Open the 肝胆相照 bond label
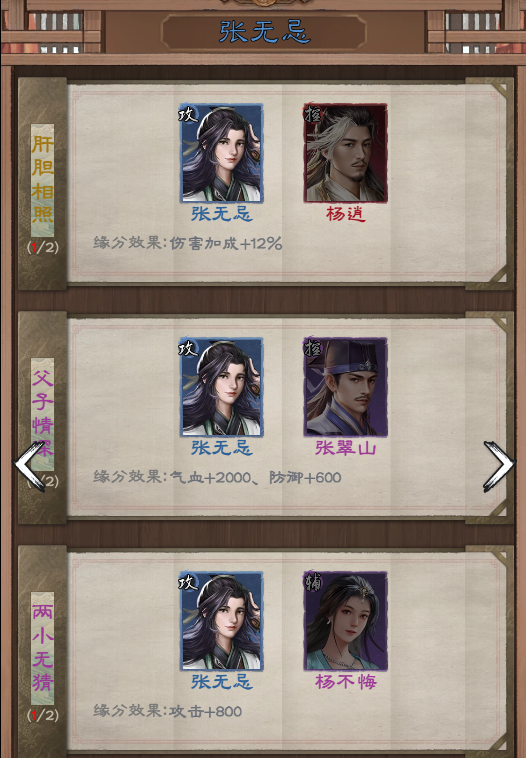Image resolution: width=526 pixels, height=758 pixels. click(x=43, y=180)
